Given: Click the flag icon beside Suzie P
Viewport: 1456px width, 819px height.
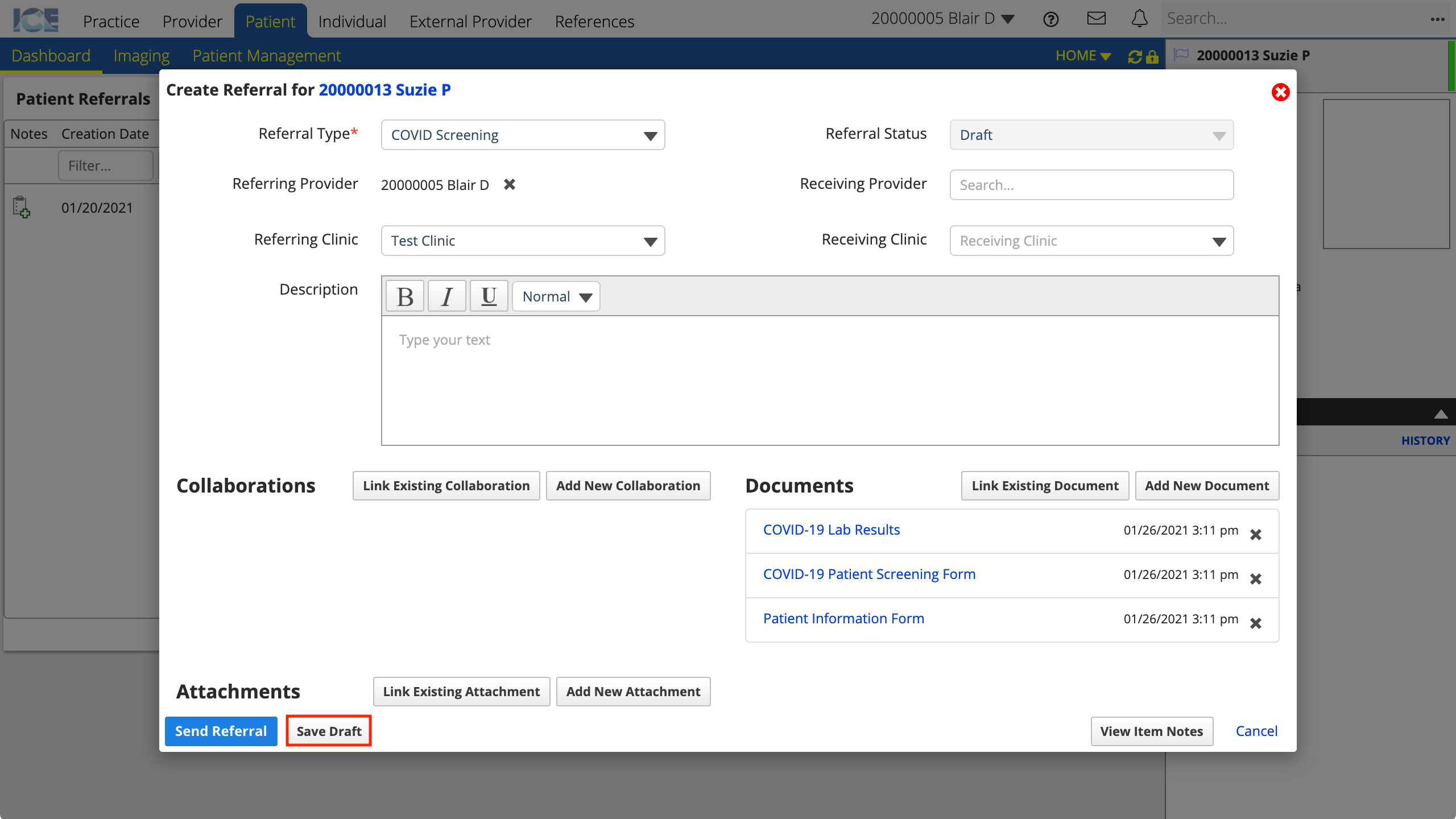Looking at the screenshot, I should [x=1181, y=55].
